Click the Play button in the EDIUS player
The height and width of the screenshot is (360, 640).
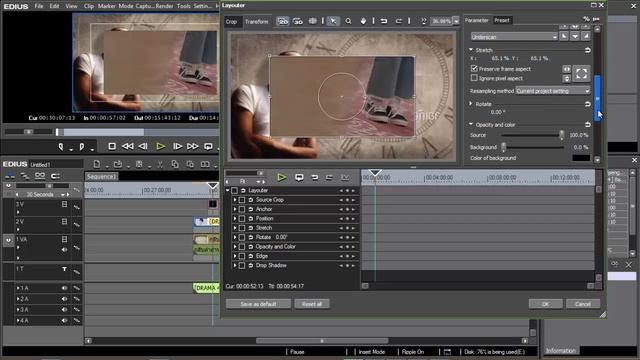[x=160, y=146]
